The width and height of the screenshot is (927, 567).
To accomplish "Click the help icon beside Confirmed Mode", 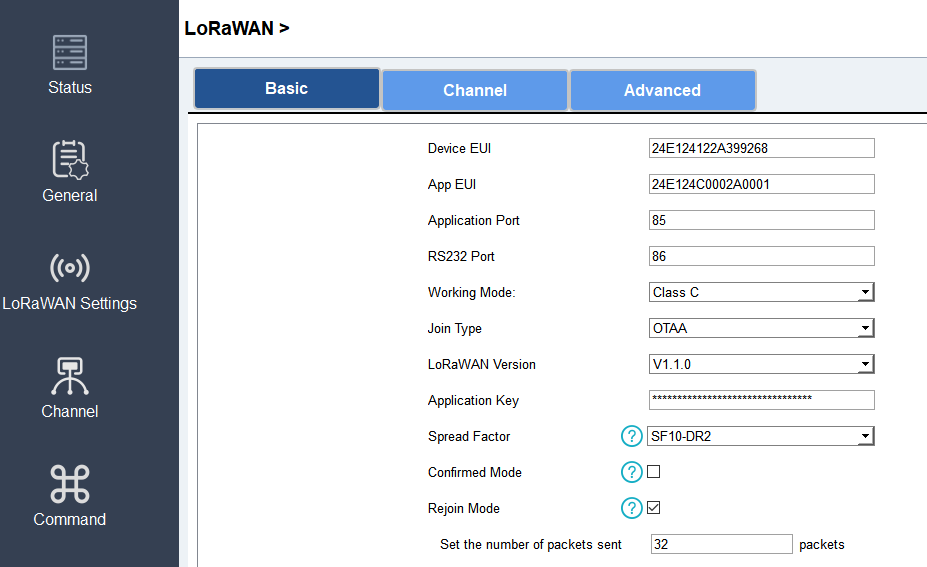I will 632,472.
